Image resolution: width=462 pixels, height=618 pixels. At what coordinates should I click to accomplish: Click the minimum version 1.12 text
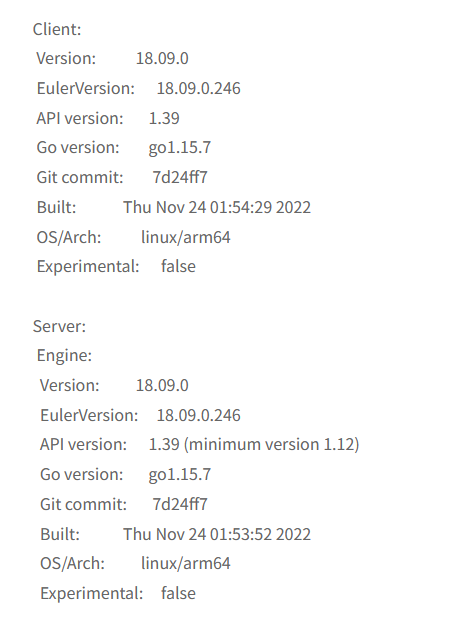pyautogui.click(x=272, y=445)
